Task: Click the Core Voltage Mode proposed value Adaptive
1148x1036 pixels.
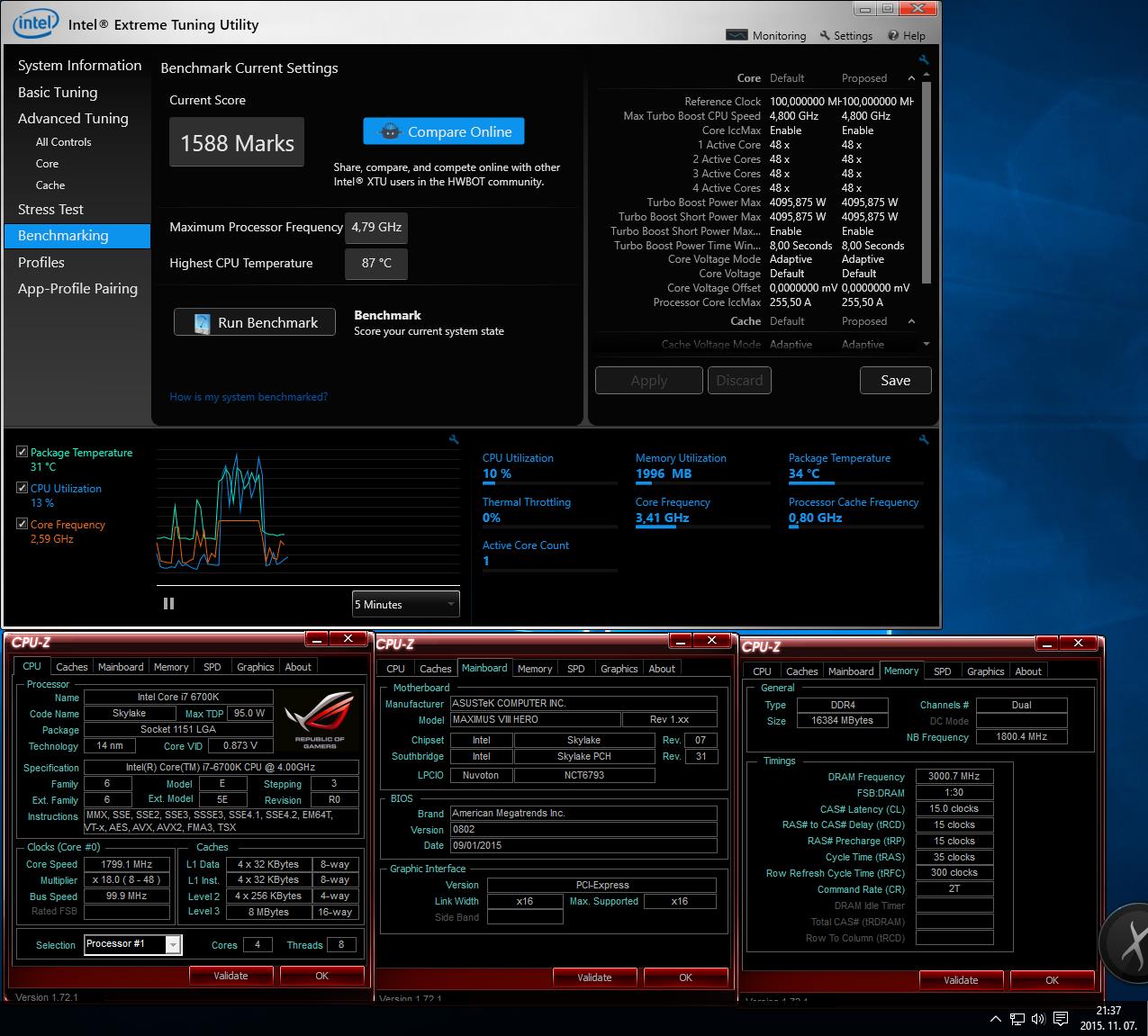Action: [863, 259]
